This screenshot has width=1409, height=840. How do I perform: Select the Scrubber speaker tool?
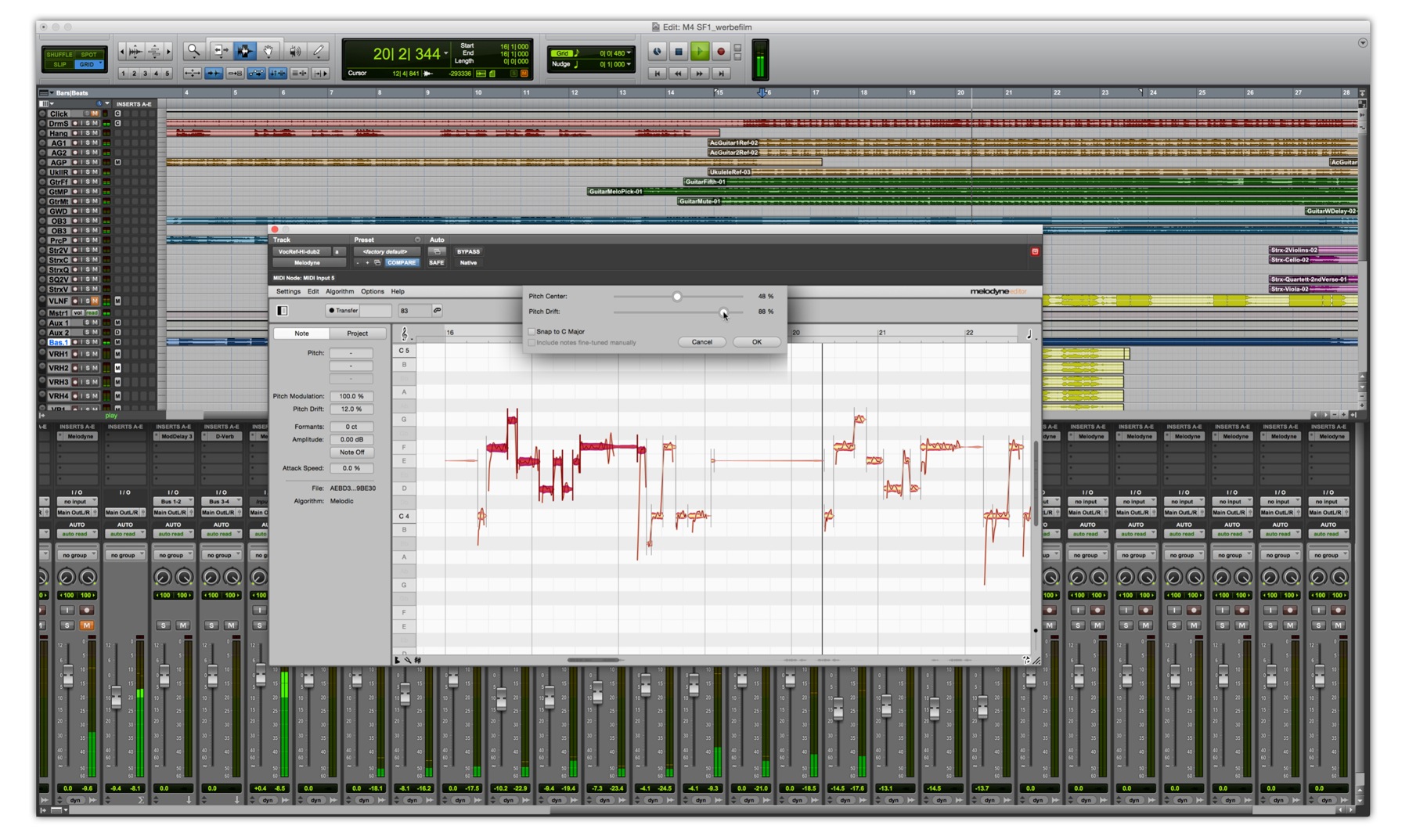(x=294, y=52)
